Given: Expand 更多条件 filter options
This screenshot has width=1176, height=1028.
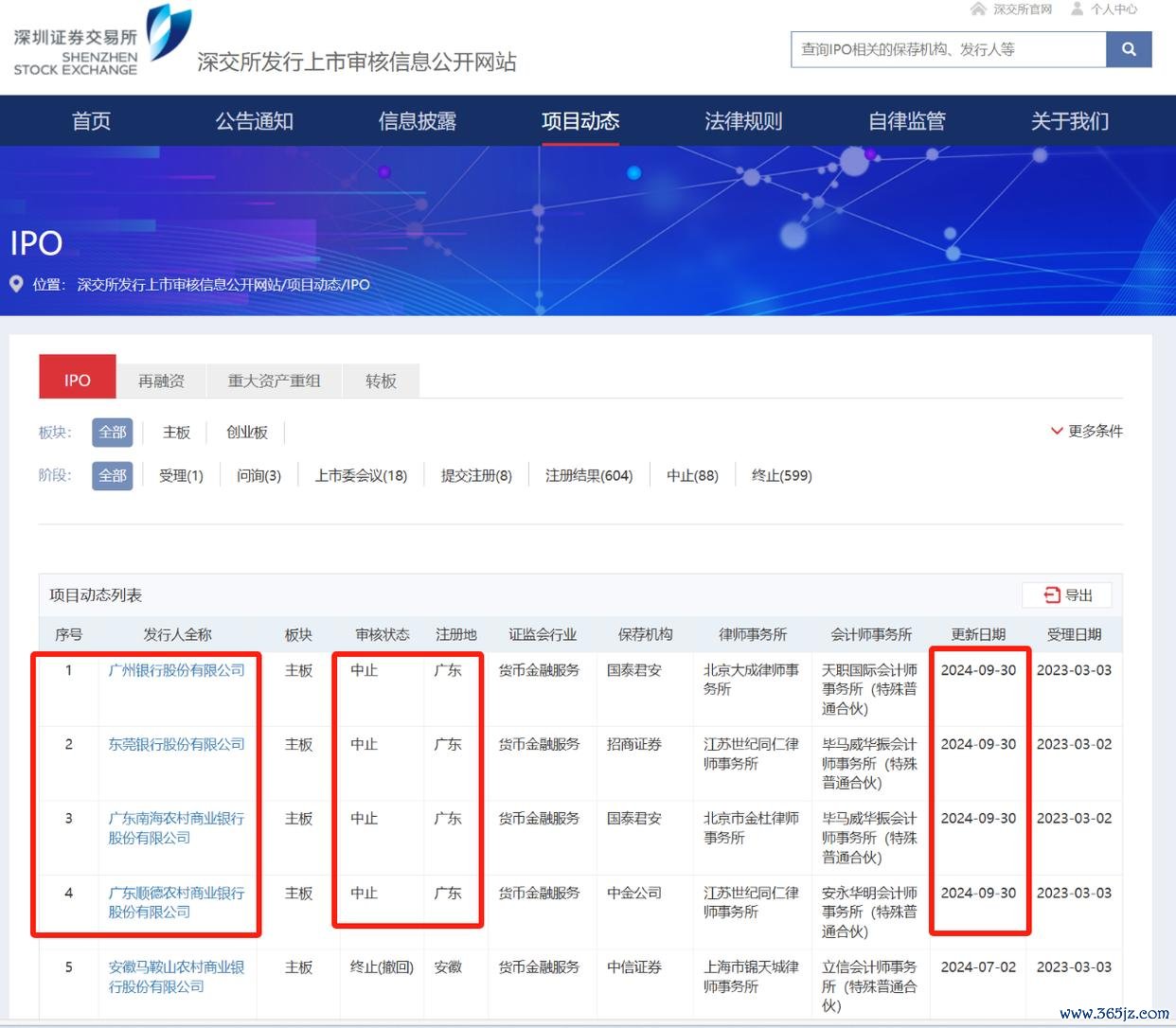Looking at the screenshot, I should click(1086, 431).
